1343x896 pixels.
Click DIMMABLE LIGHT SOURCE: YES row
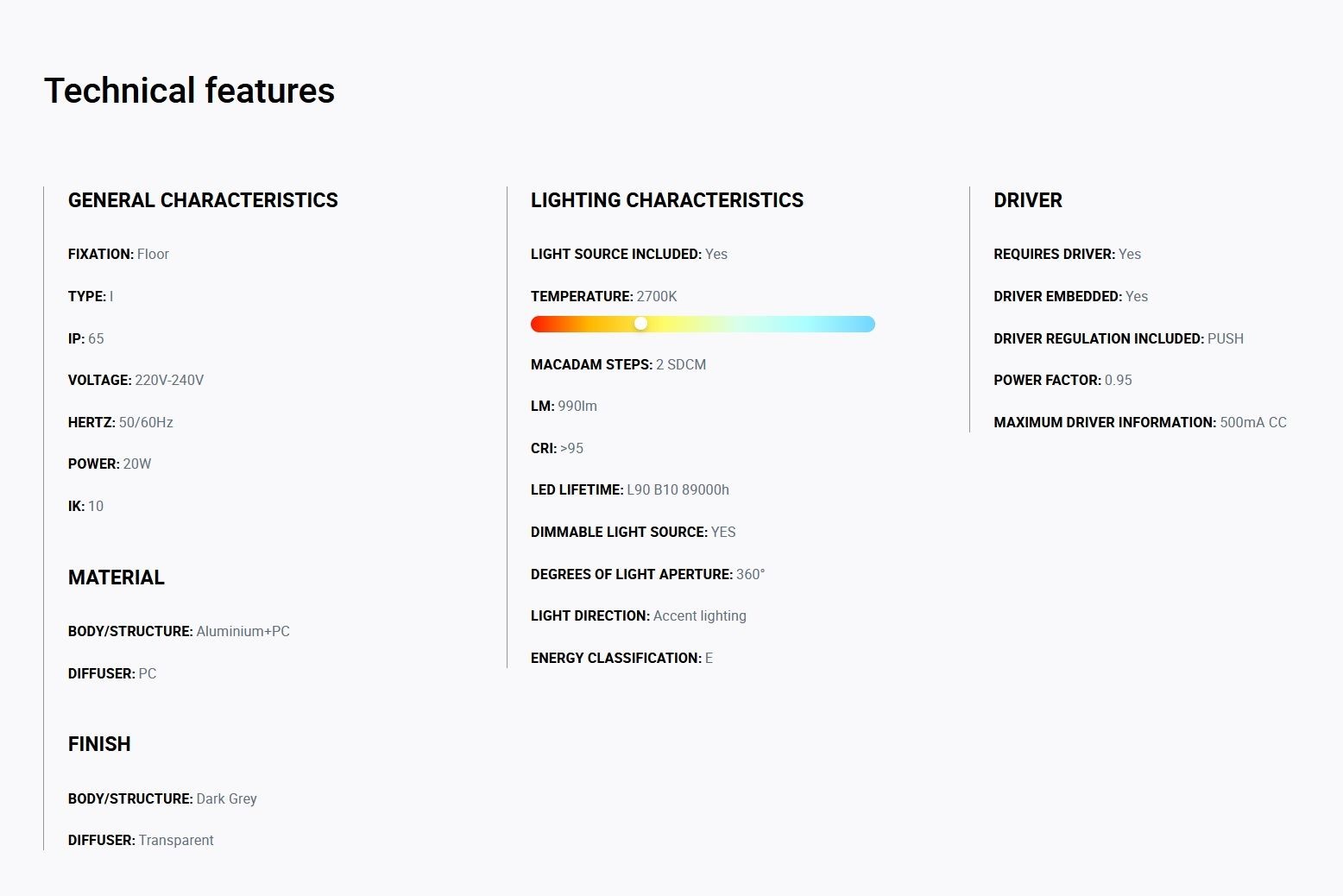click(634, 532)
